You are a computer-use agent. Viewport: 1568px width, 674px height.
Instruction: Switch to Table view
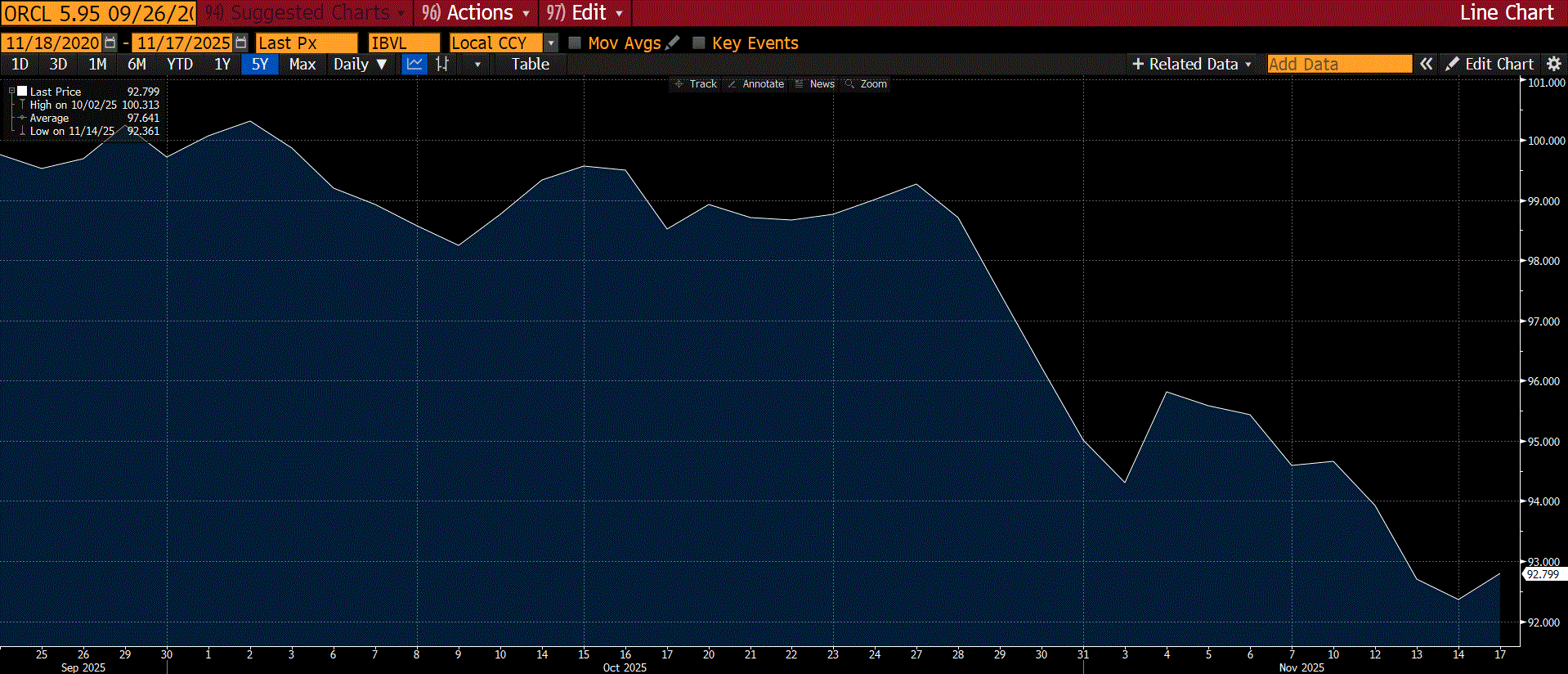pyautogui.click(x=530, y=64)
